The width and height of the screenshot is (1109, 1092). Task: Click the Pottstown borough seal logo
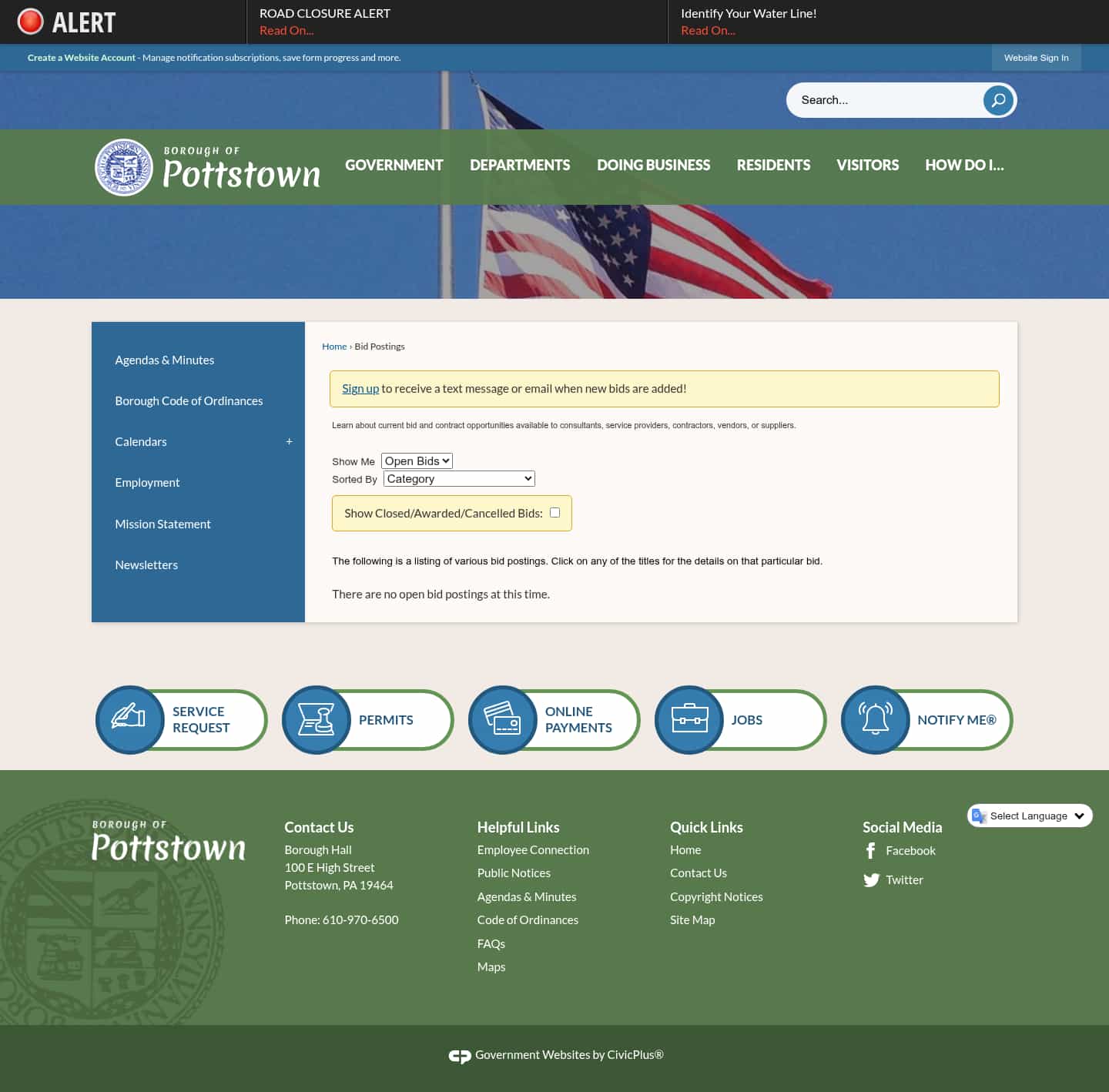tap(124, 167)
